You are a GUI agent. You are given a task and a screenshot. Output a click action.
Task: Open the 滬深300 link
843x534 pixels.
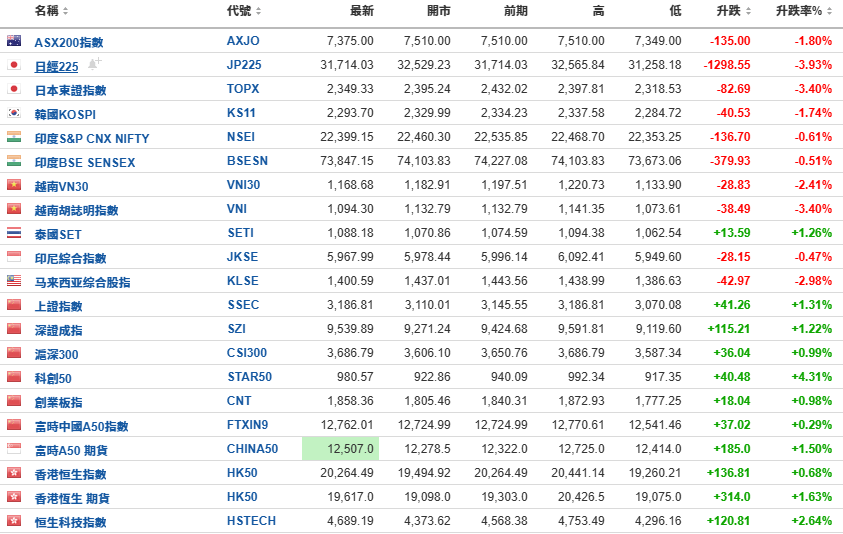pos(56,354)
